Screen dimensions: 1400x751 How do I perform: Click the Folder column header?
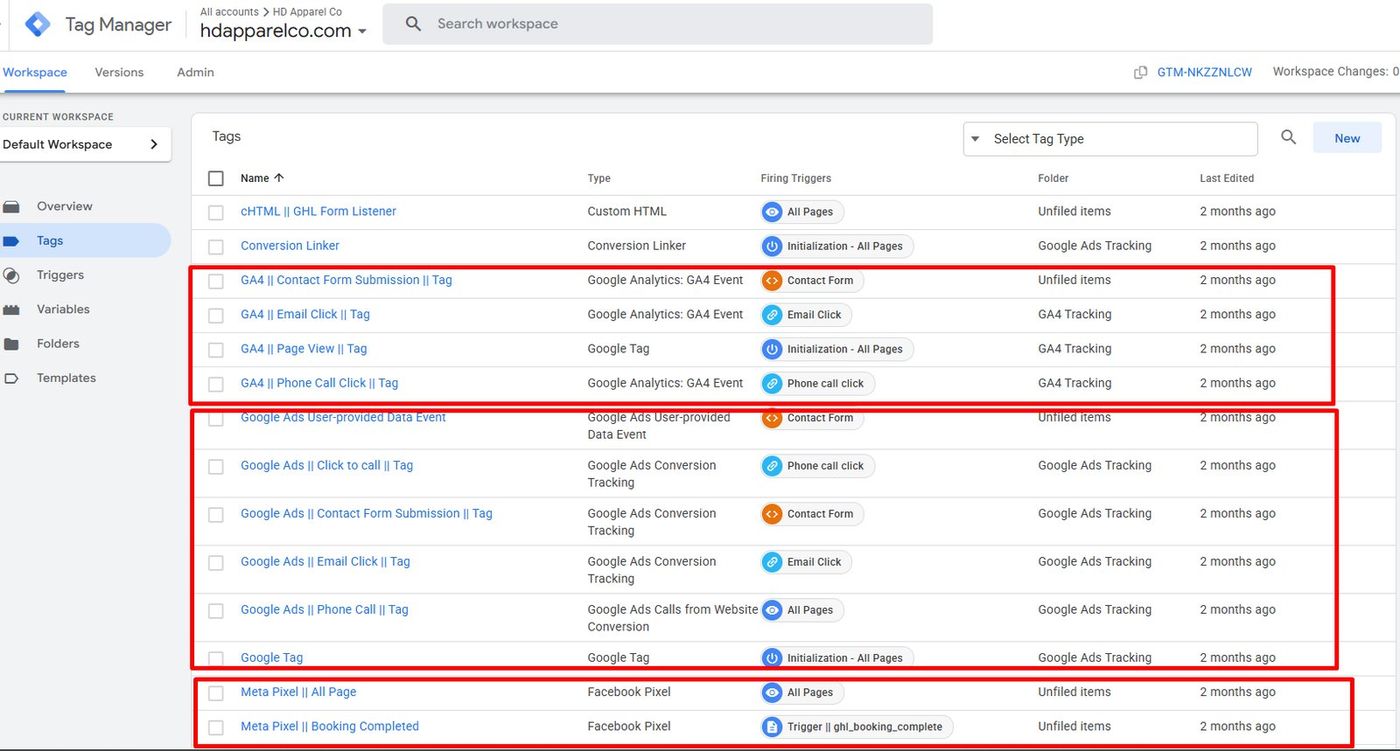tap(1053, 178)
